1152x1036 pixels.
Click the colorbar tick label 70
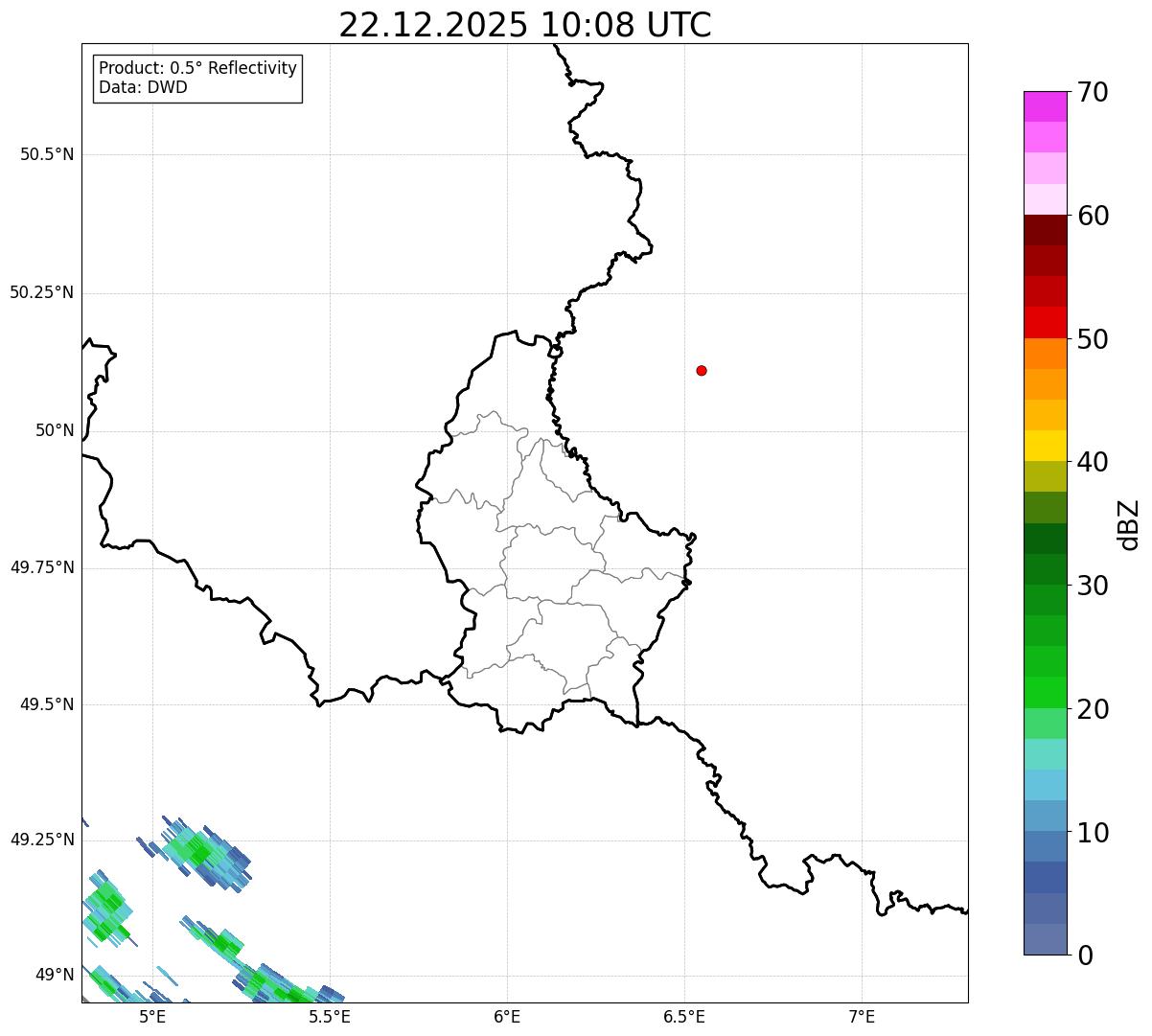(1094, 92)
